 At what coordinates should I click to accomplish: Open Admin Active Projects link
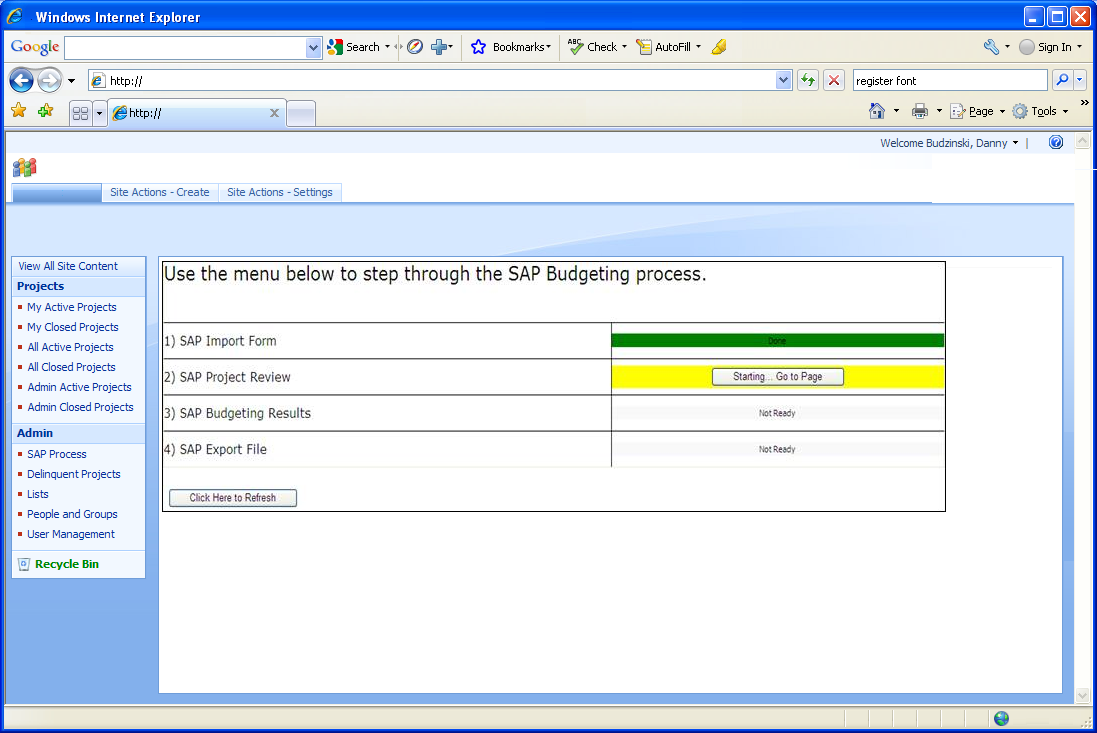79,387
